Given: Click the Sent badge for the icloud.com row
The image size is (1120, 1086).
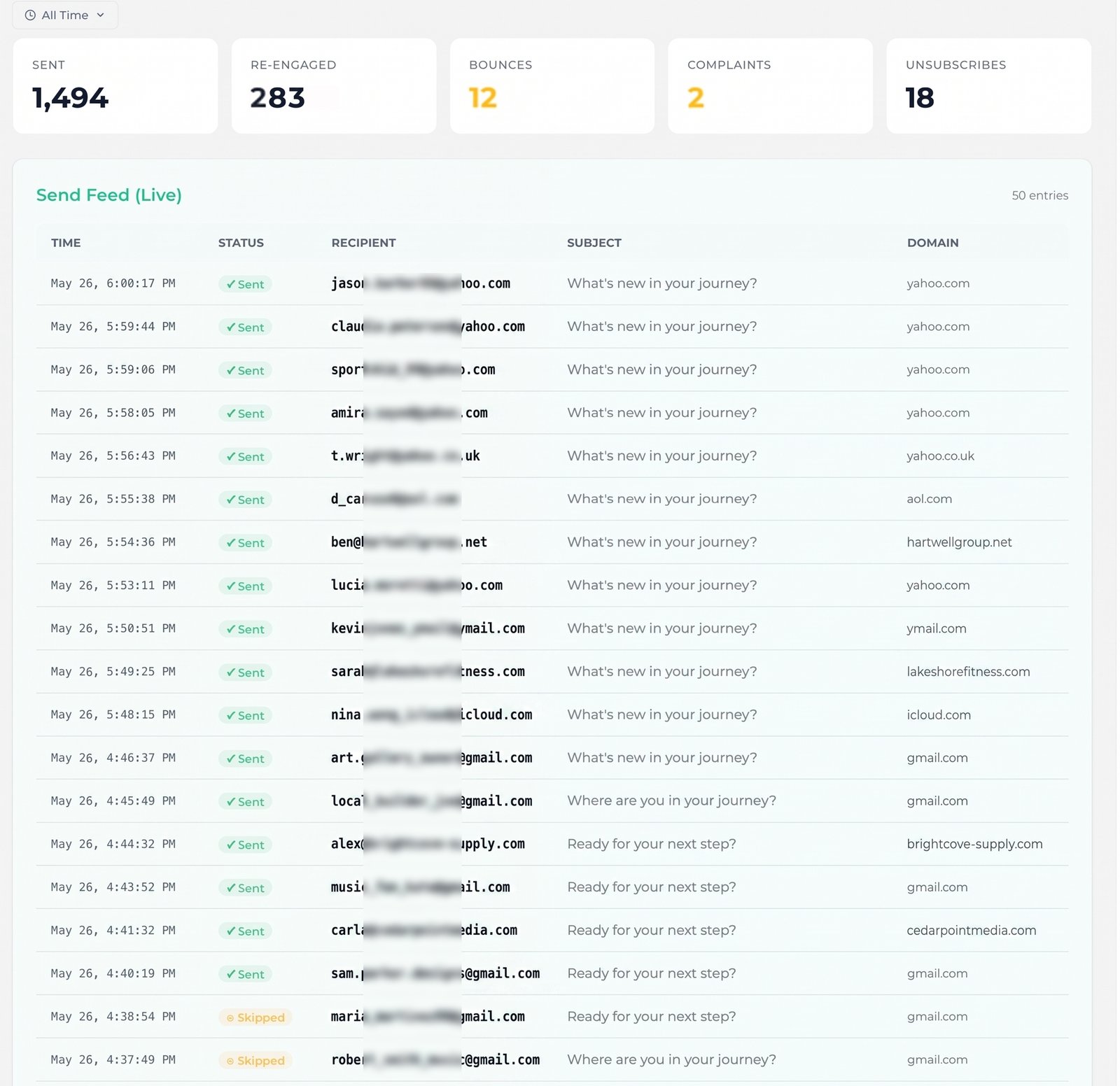Looking at the screenshot, I should [245, 715].
